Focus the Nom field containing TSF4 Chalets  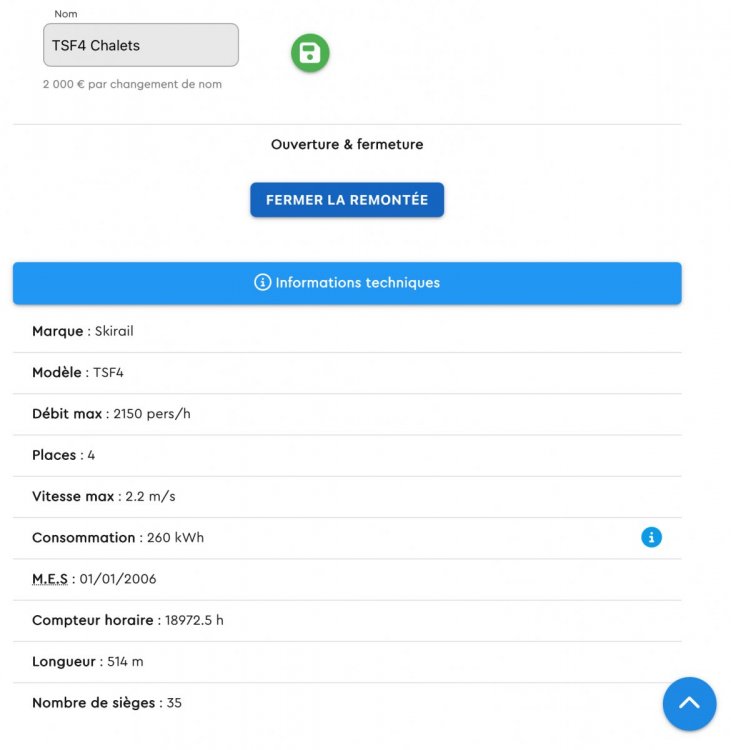(x=140, y=45)
